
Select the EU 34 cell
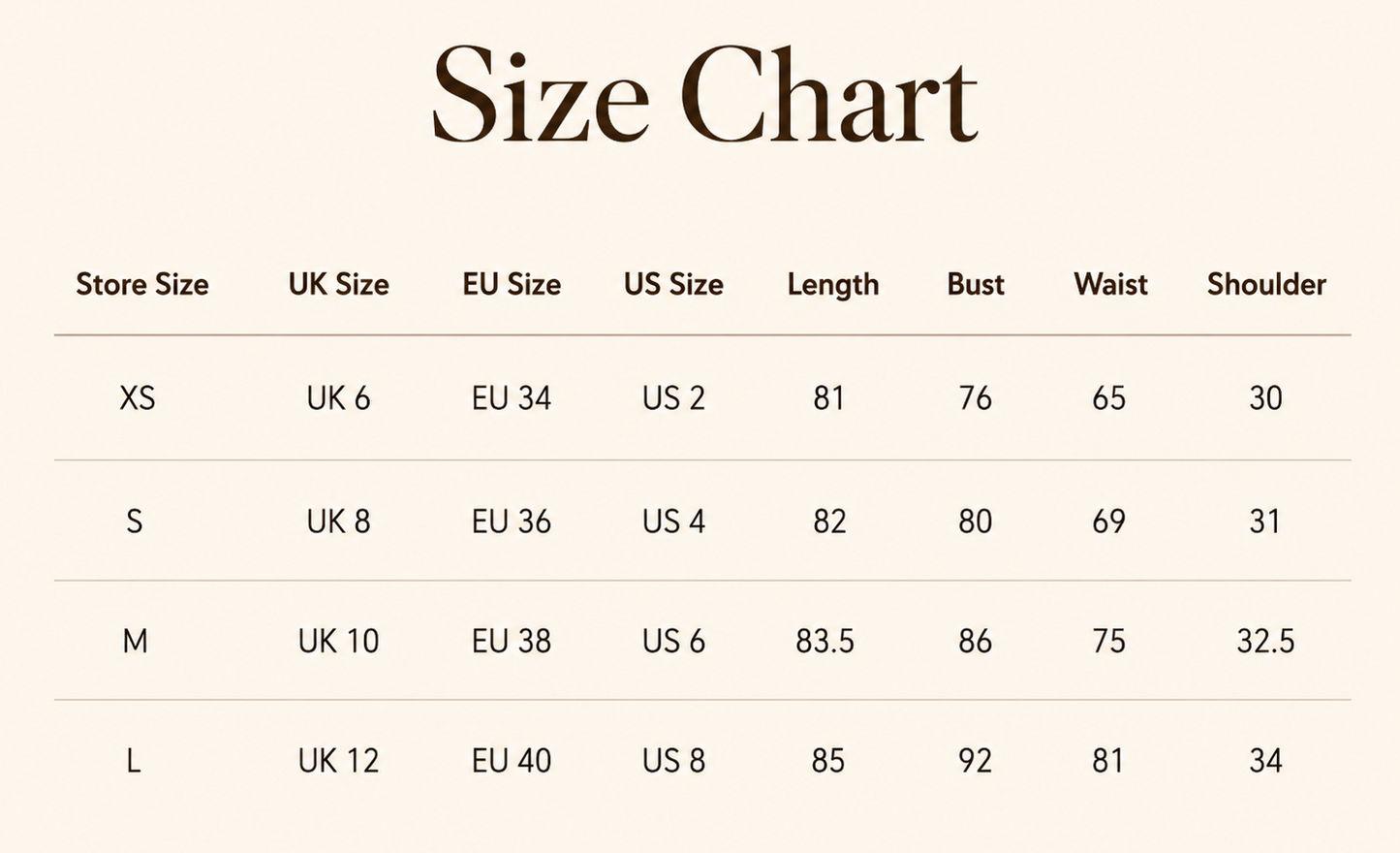click(512, 398)
